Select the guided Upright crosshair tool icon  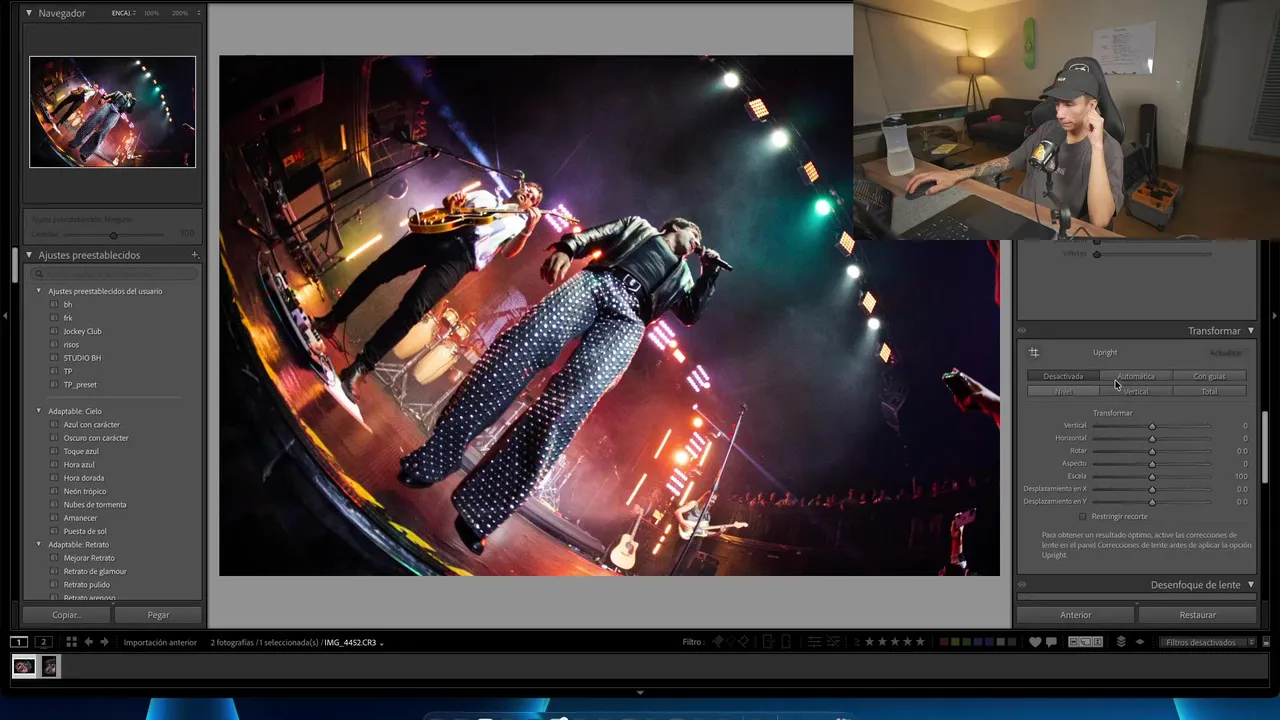pyautogui.click(x=1034, y=352)
